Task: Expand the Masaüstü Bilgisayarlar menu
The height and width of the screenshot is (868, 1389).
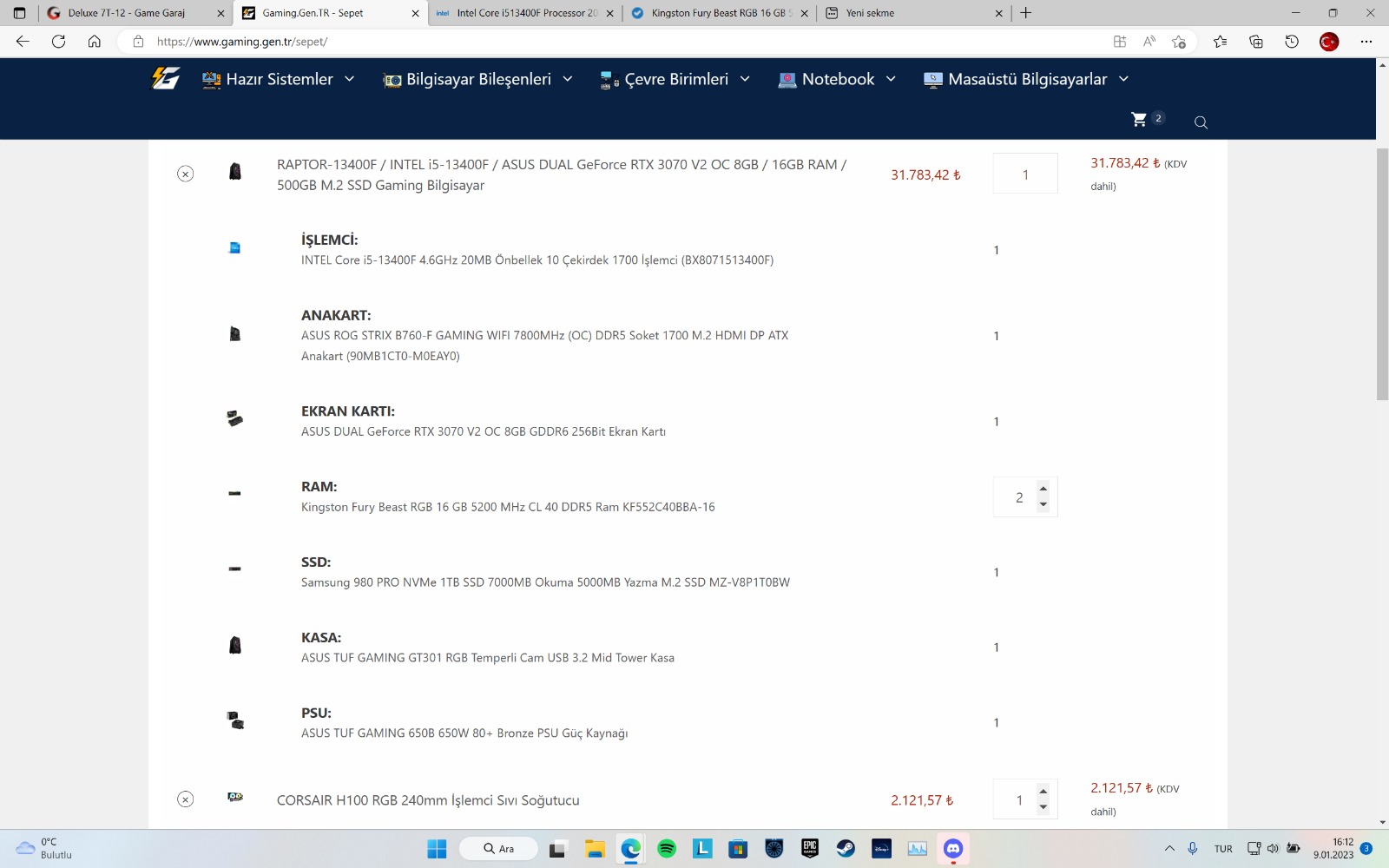Action: tap(1026, 79)
